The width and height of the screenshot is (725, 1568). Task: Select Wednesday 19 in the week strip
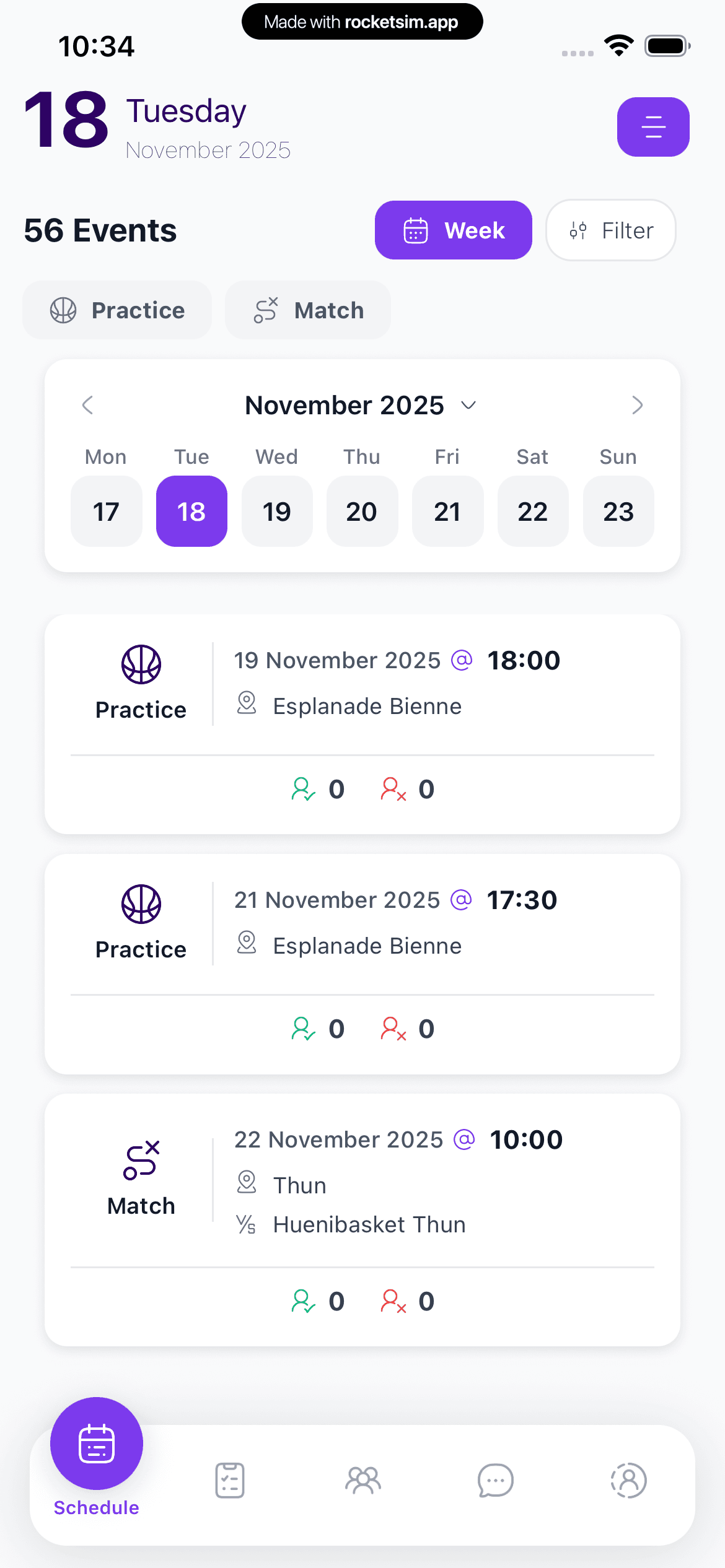[x=277, y=512]
